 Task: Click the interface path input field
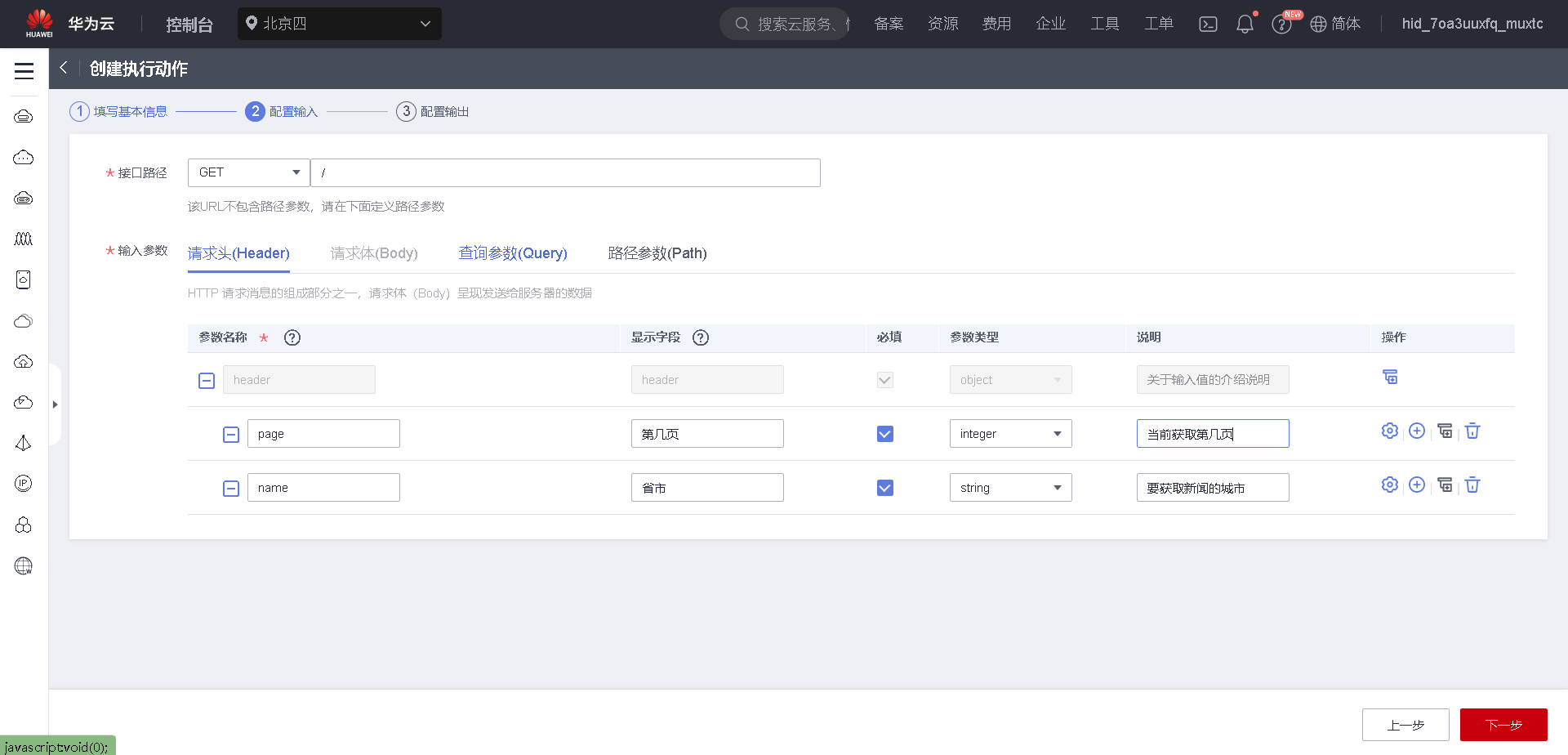pyautogui.click(x=565, y=172)
